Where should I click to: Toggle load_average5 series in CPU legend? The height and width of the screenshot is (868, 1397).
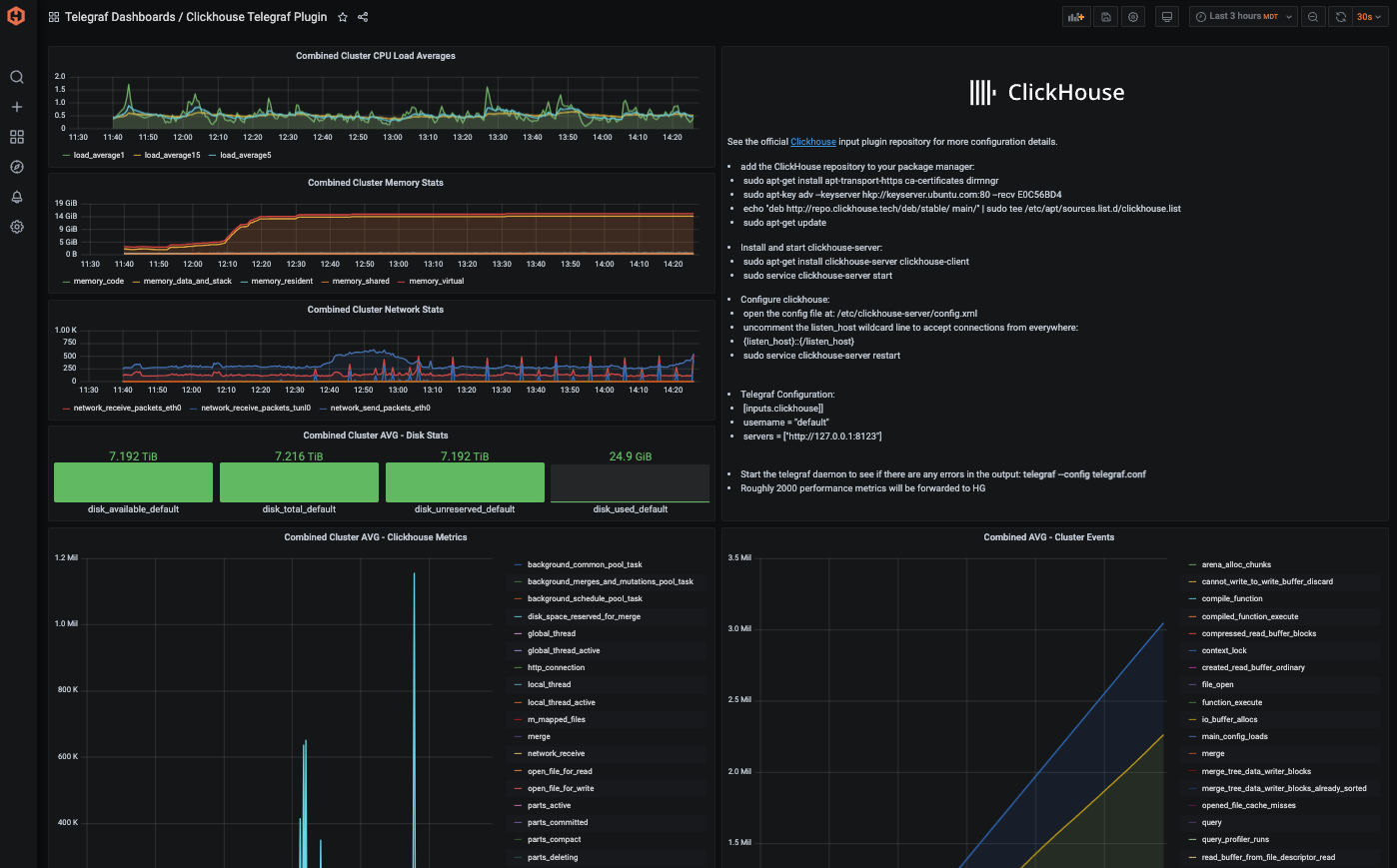246,155
